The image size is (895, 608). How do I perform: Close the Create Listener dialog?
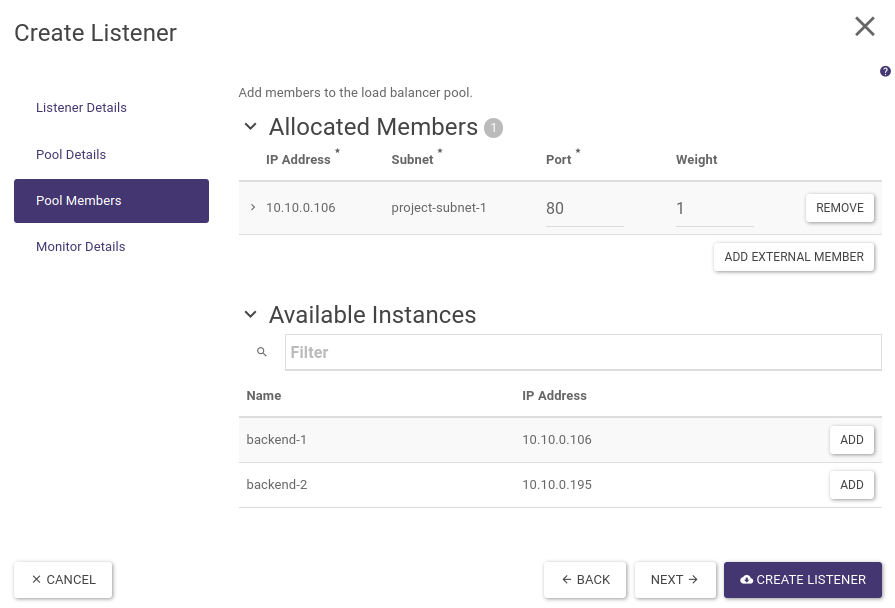864,27
